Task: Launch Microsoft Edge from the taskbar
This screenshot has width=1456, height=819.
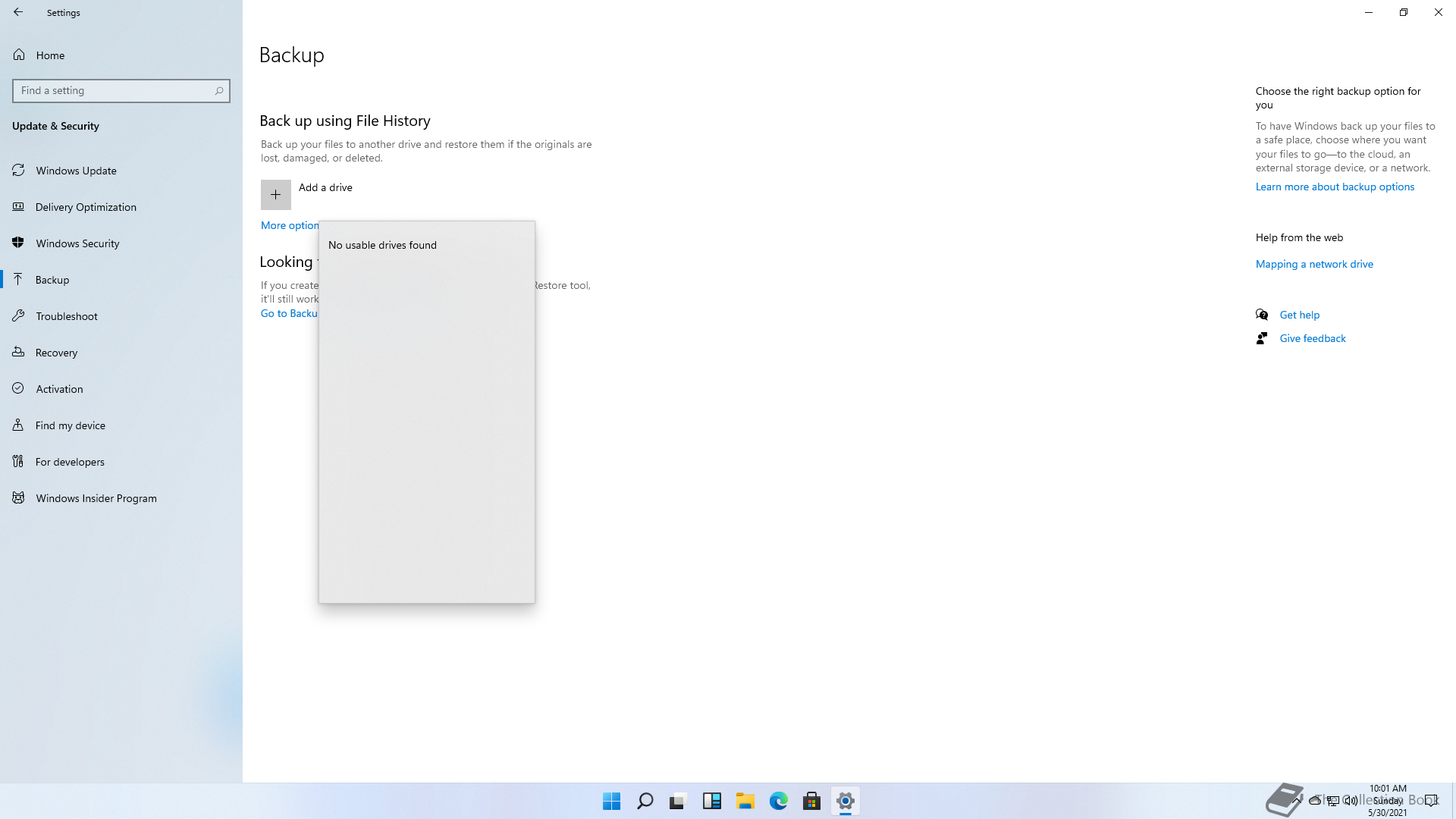Action: 779,801
